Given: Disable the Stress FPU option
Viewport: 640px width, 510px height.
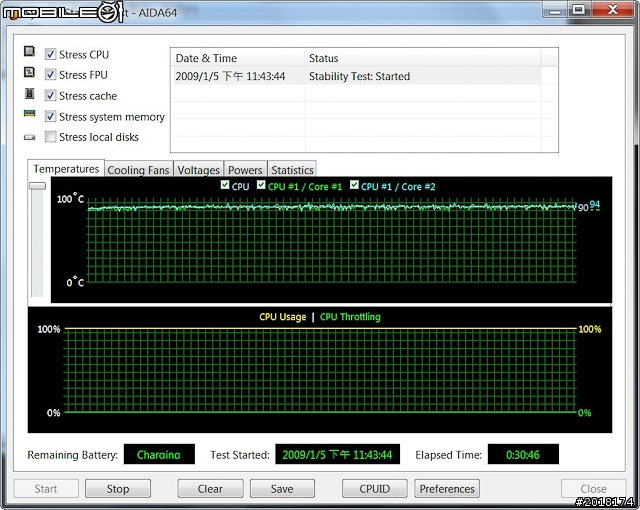Looking at the screenshot, I should (50, 75).
